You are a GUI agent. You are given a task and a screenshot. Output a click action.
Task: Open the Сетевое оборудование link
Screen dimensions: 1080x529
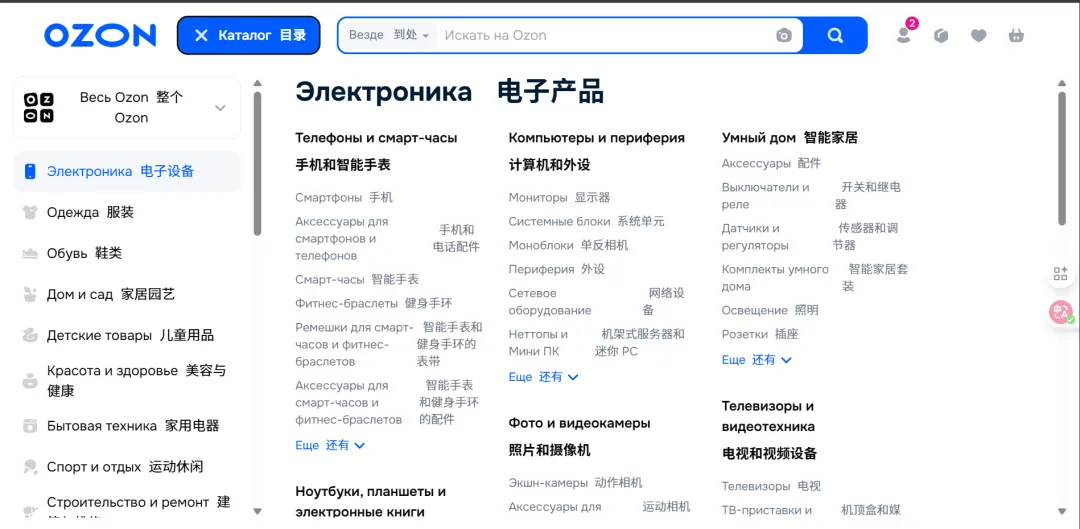[550, 302]
